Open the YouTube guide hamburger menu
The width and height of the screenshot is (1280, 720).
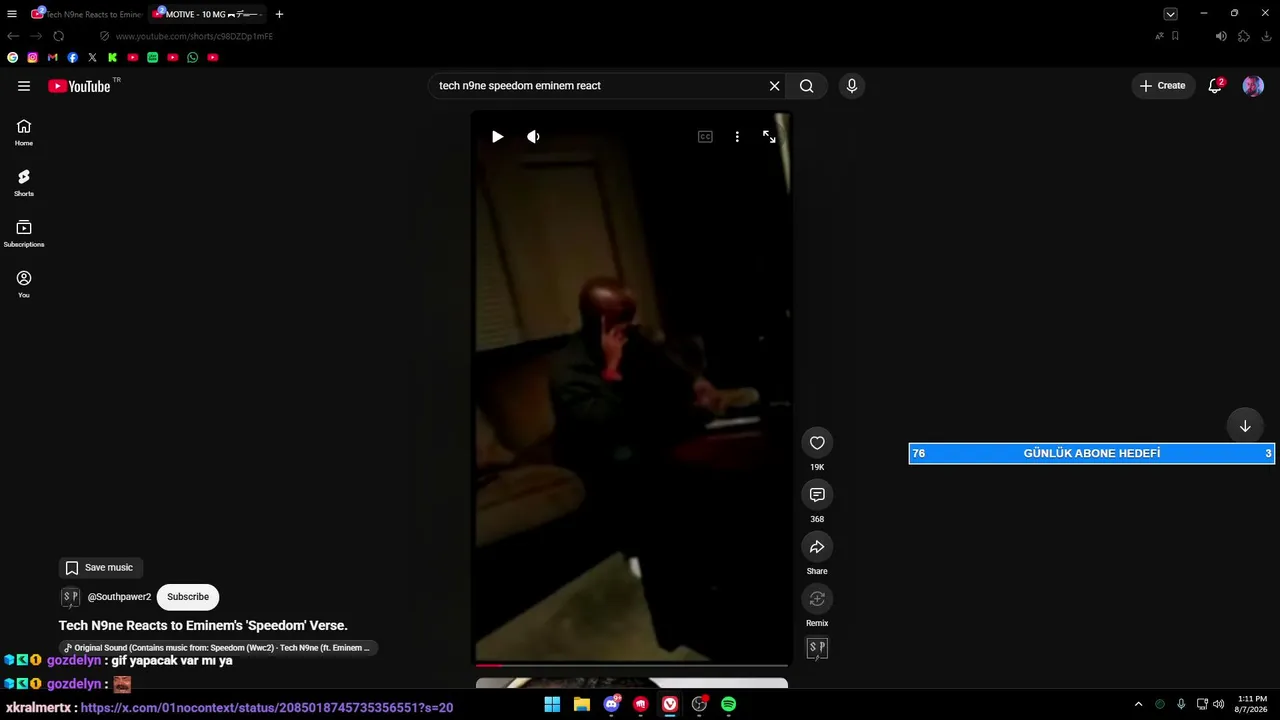pyautogui.click(x=24, y=86)
